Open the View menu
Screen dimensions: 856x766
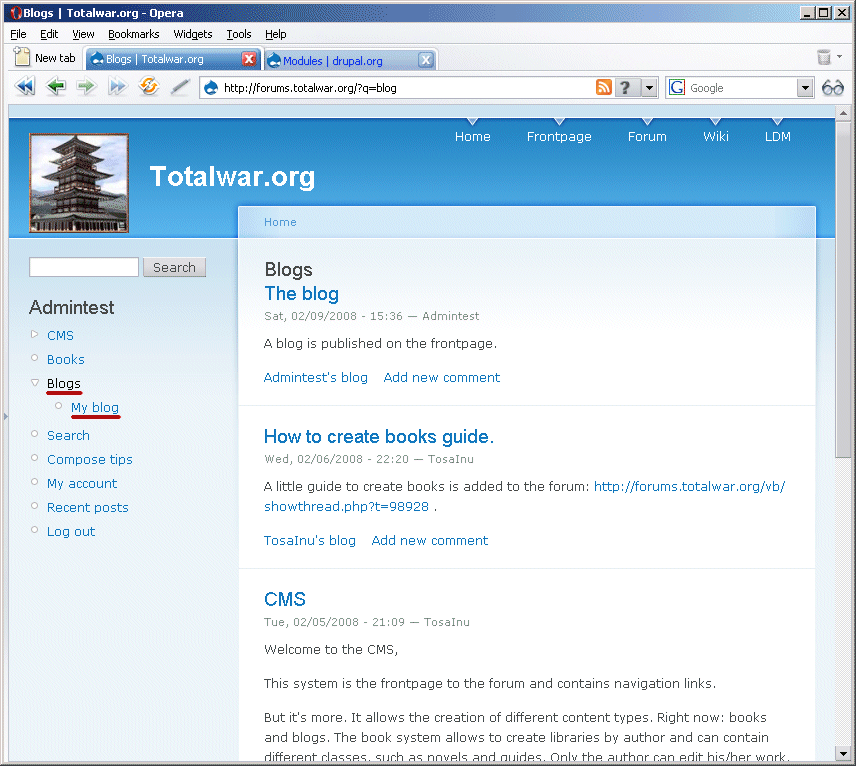(x=83, y=34)
